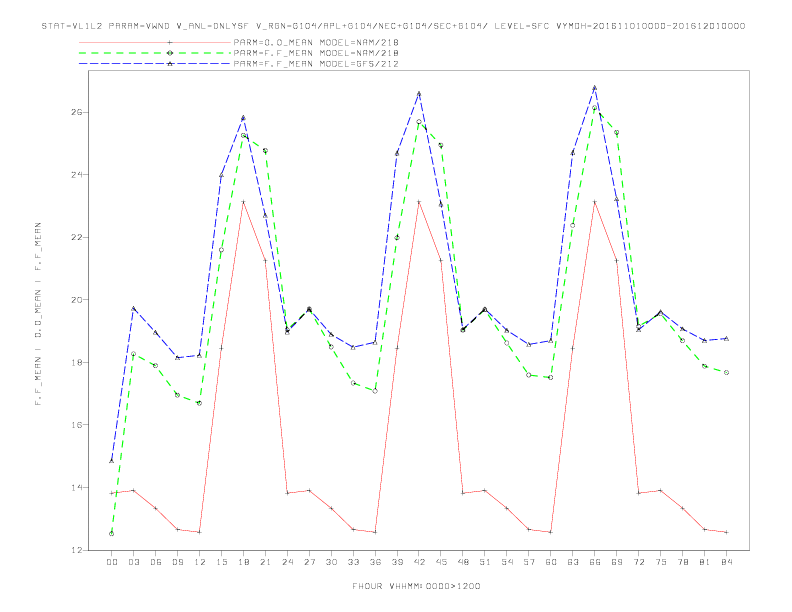792x612 pixels.
Task: Click x-axis forecast hour label 48
Action: click(463, 562)
